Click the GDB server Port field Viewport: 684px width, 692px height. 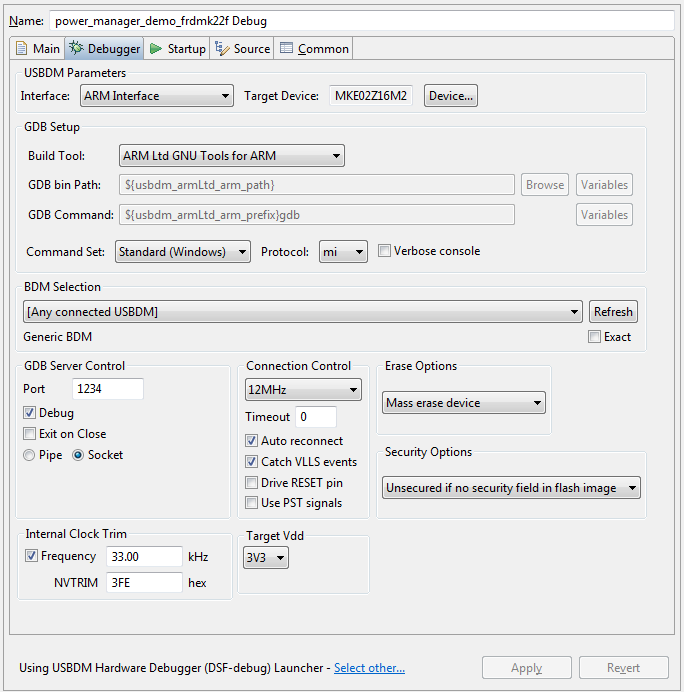click(x=108, y=389)
